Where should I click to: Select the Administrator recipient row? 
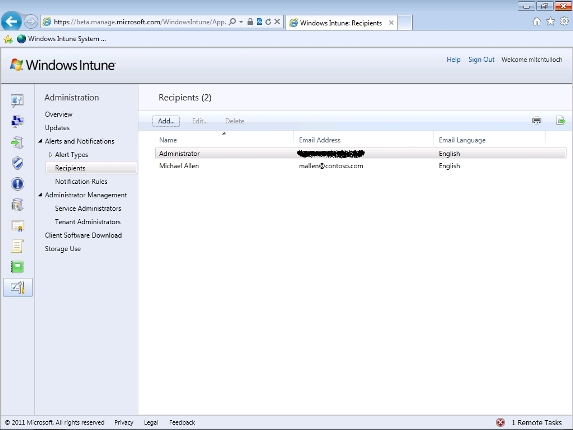361,153
